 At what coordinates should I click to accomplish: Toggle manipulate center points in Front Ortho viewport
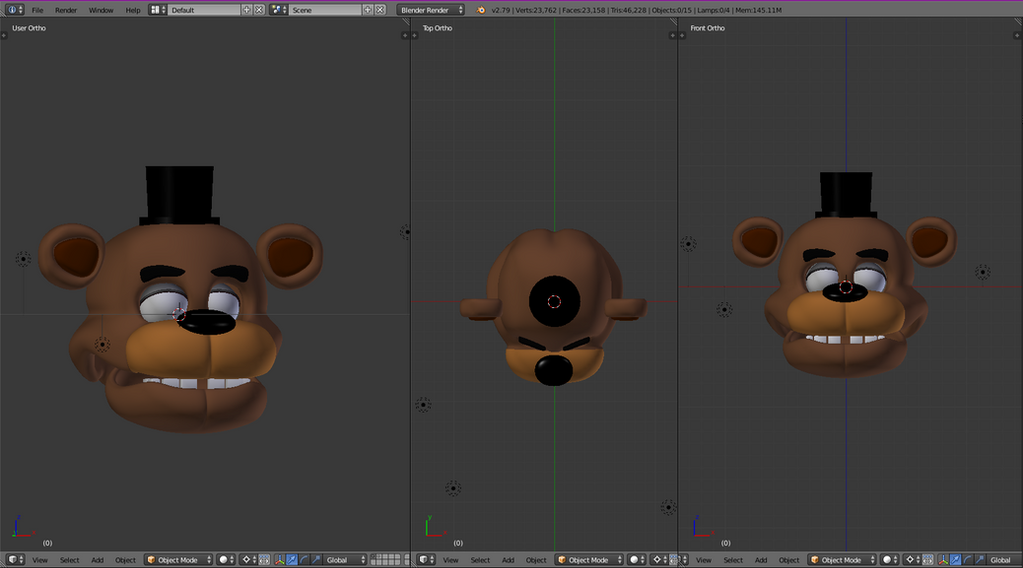tap(928, 560)
